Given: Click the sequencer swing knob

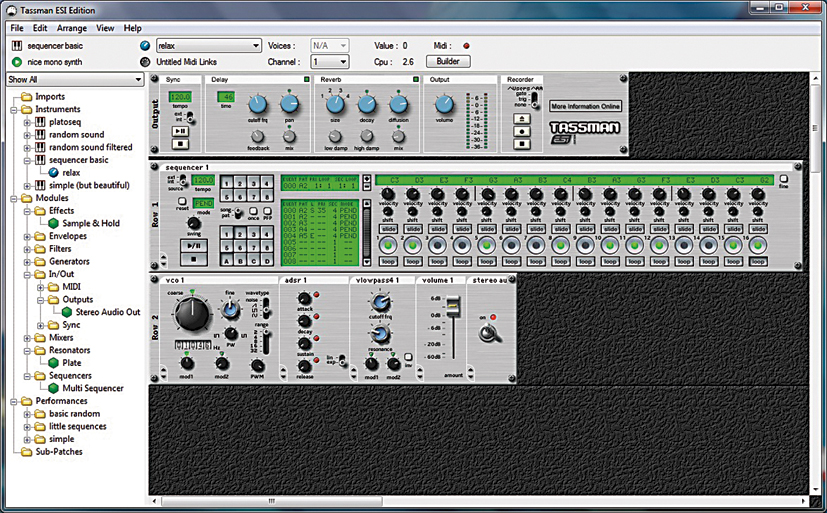Looking at the screenshot, I should coord(194,224).
